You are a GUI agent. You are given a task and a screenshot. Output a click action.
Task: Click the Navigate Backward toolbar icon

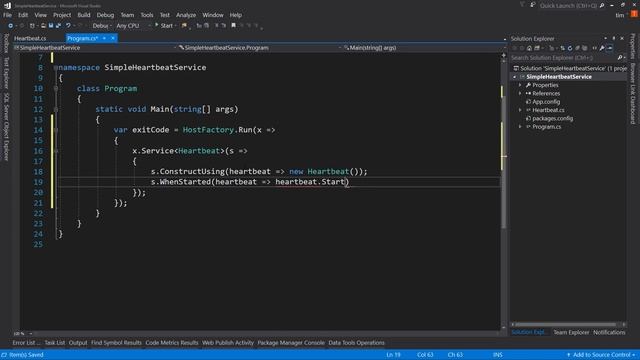(11, 26)
